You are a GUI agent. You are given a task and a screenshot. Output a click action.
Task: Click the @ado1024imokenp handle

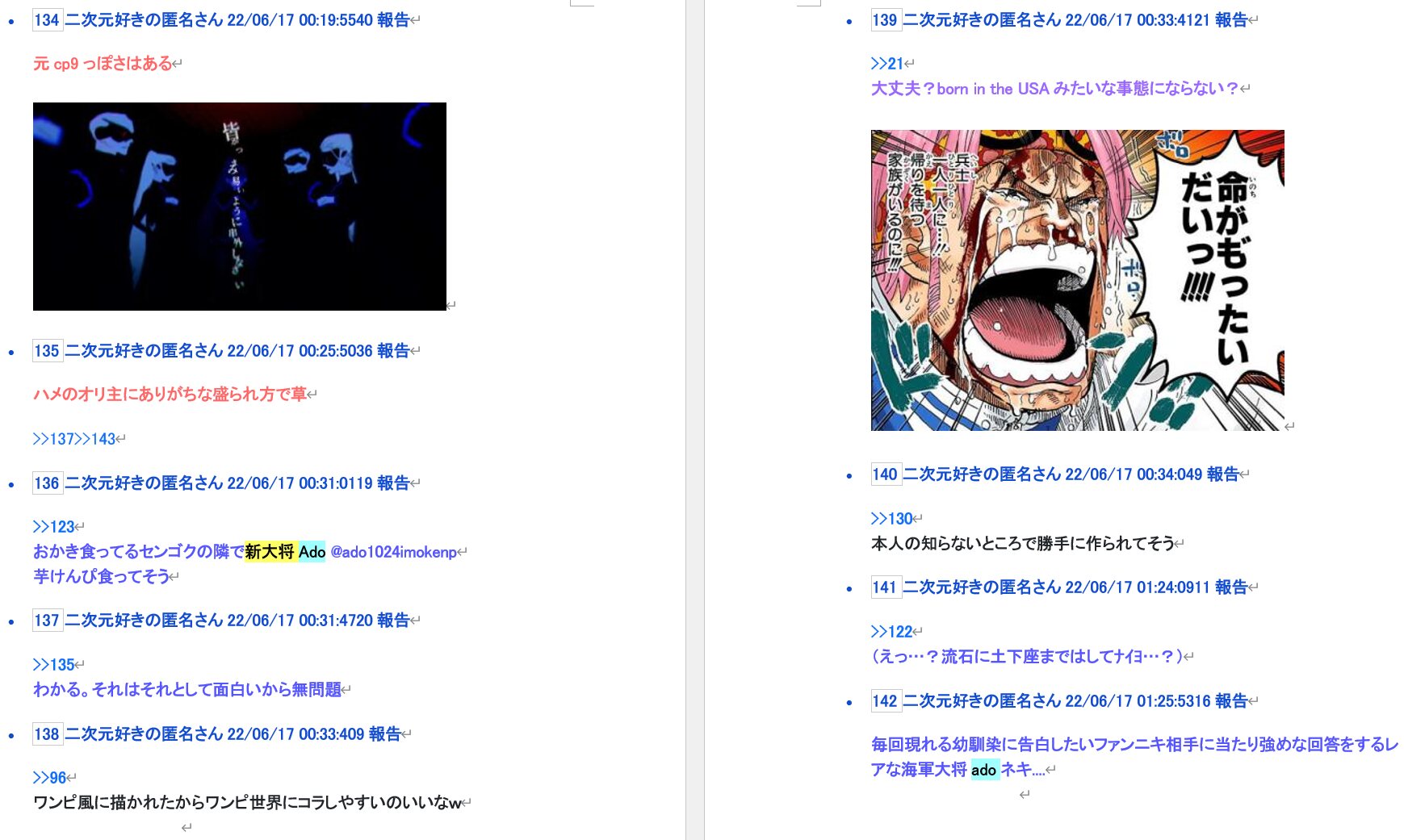click(x=394, y=552)
